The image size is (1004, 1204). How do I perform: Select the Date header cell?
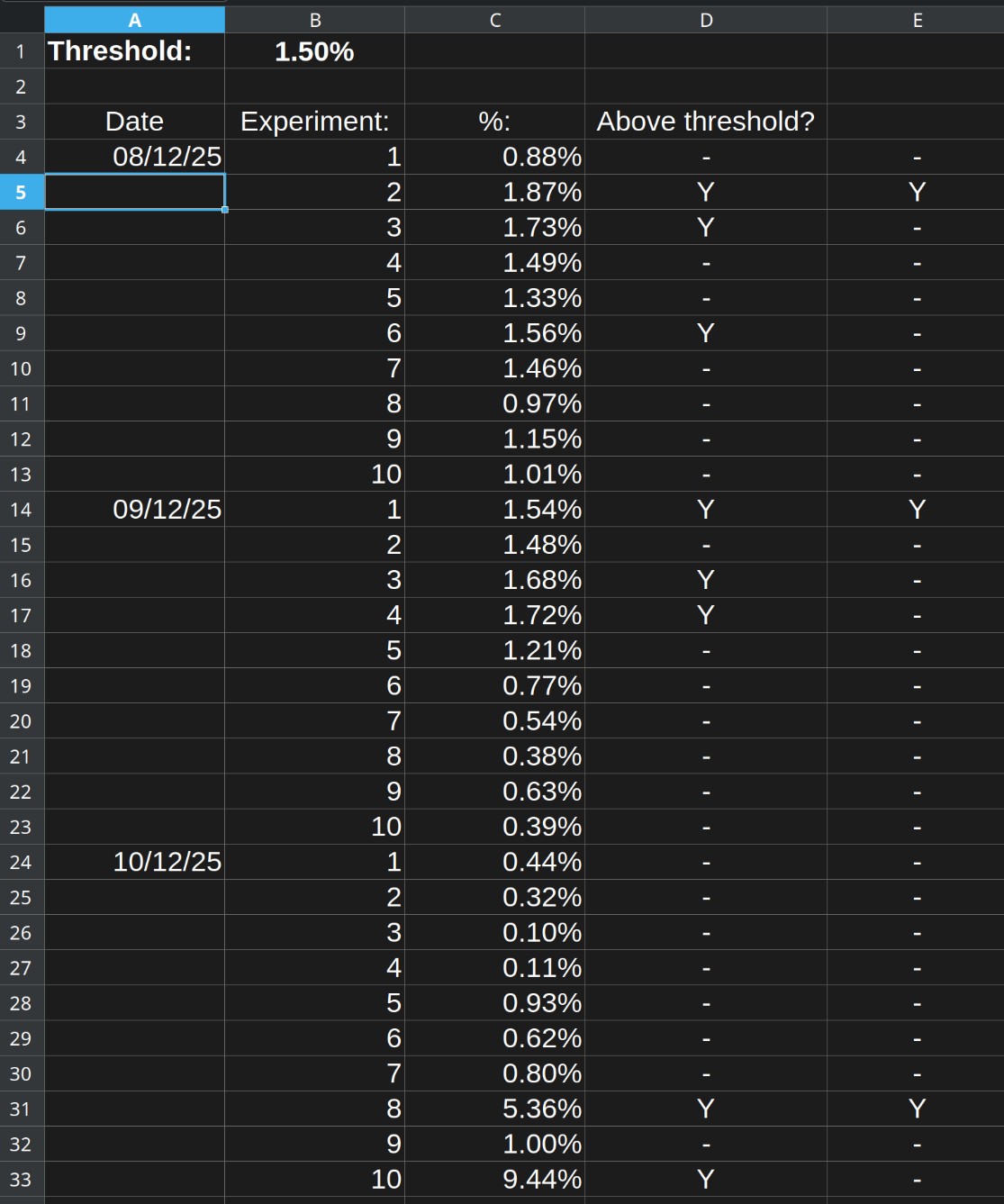[x=134, y=122]
